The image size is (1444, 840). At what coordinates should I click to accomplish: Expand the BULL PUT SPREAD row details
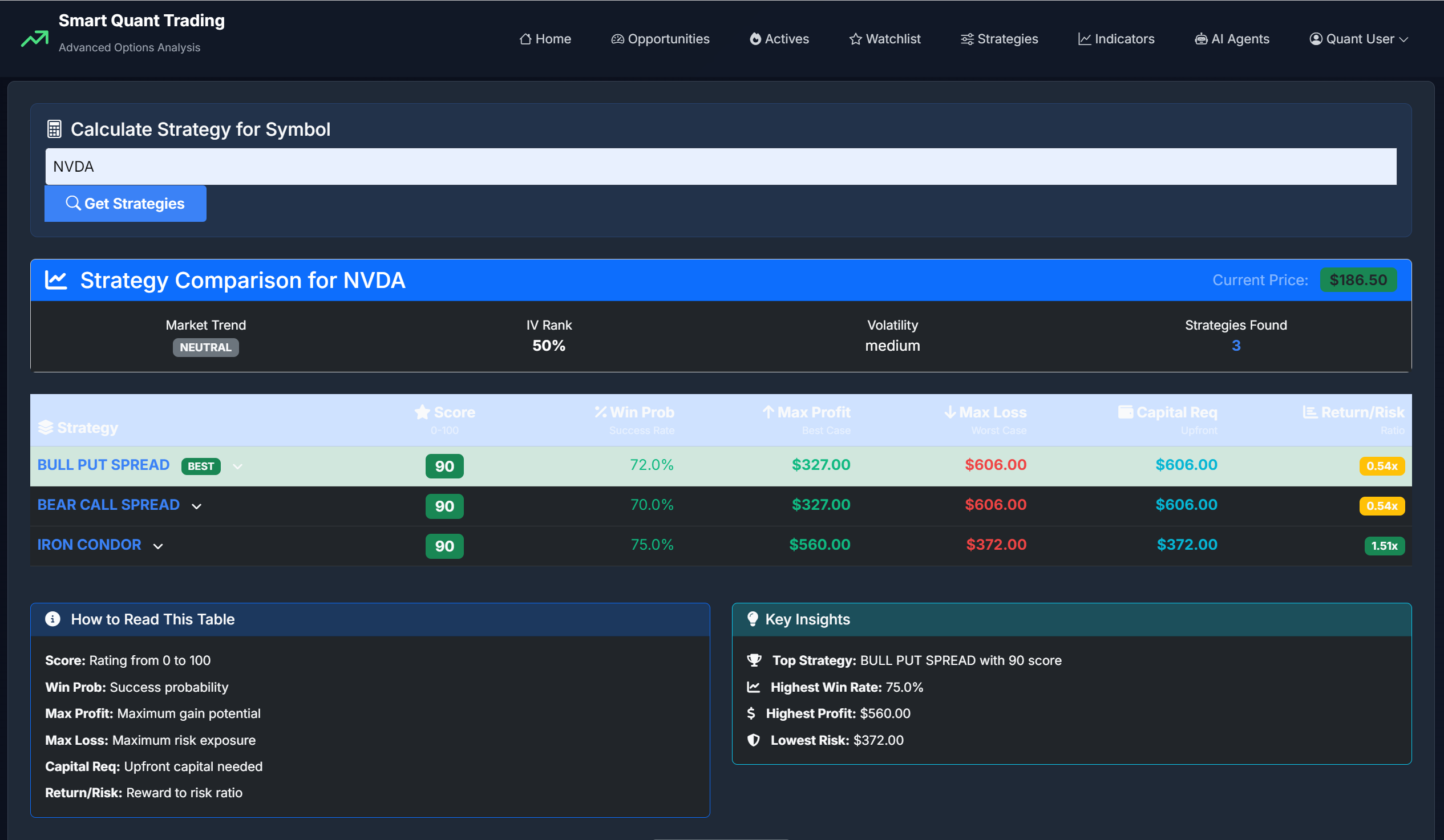[238, 466]
